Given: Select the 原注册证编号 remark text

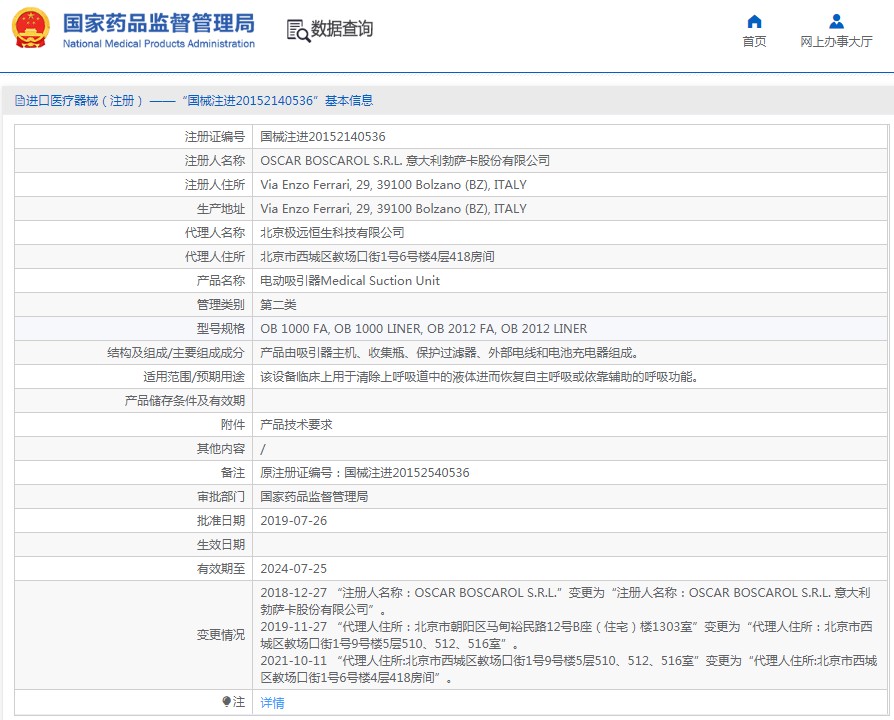Looking at the screenshot, I should pos(365,473).
